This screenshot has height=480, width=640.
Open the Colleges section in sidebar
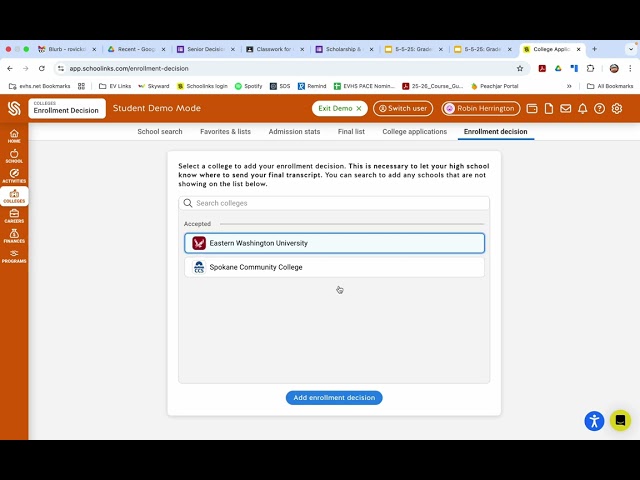click(14, 196)
